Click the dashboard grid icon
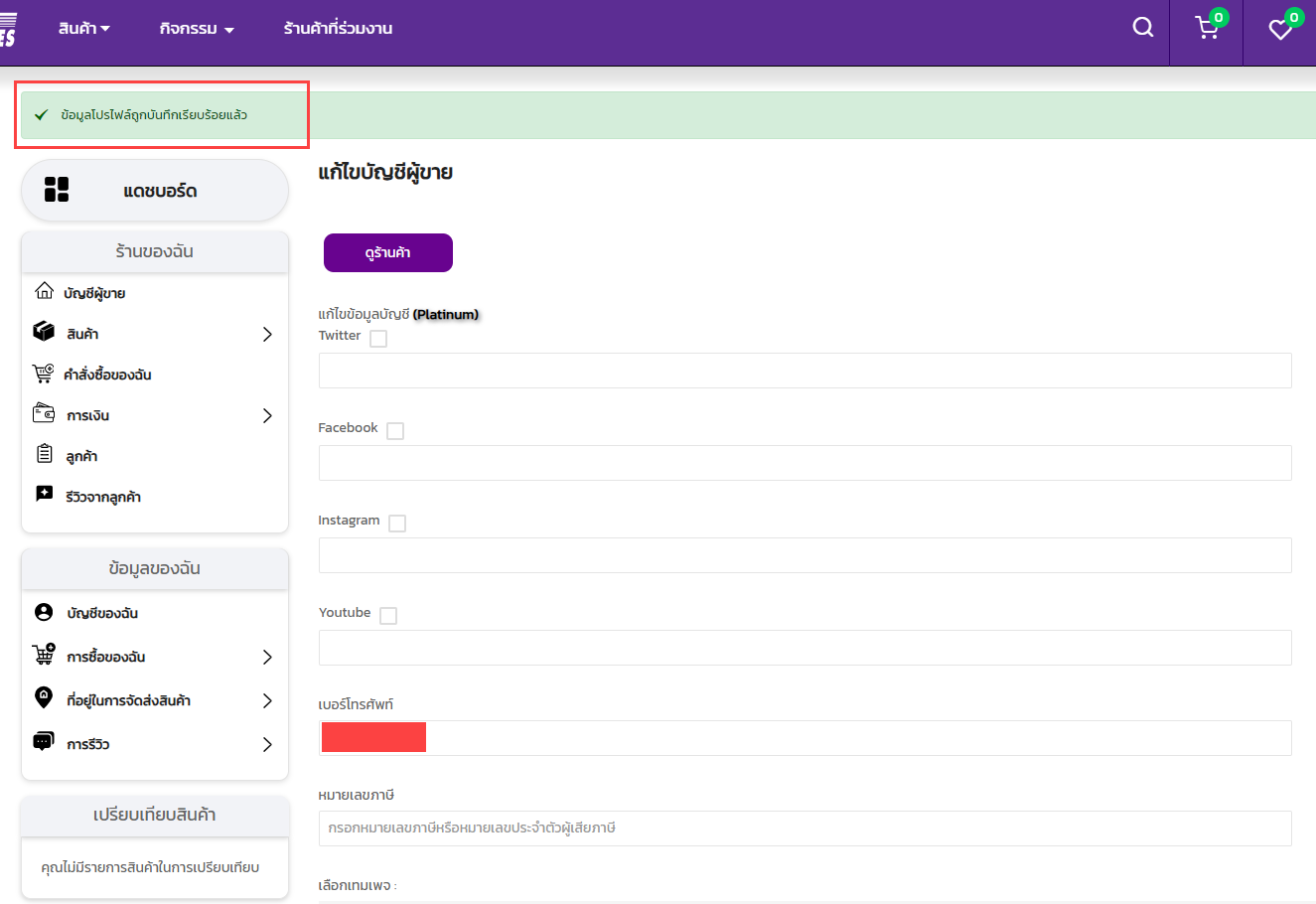This screenshot has width=1316, height=904. click(x=57, y=190)
